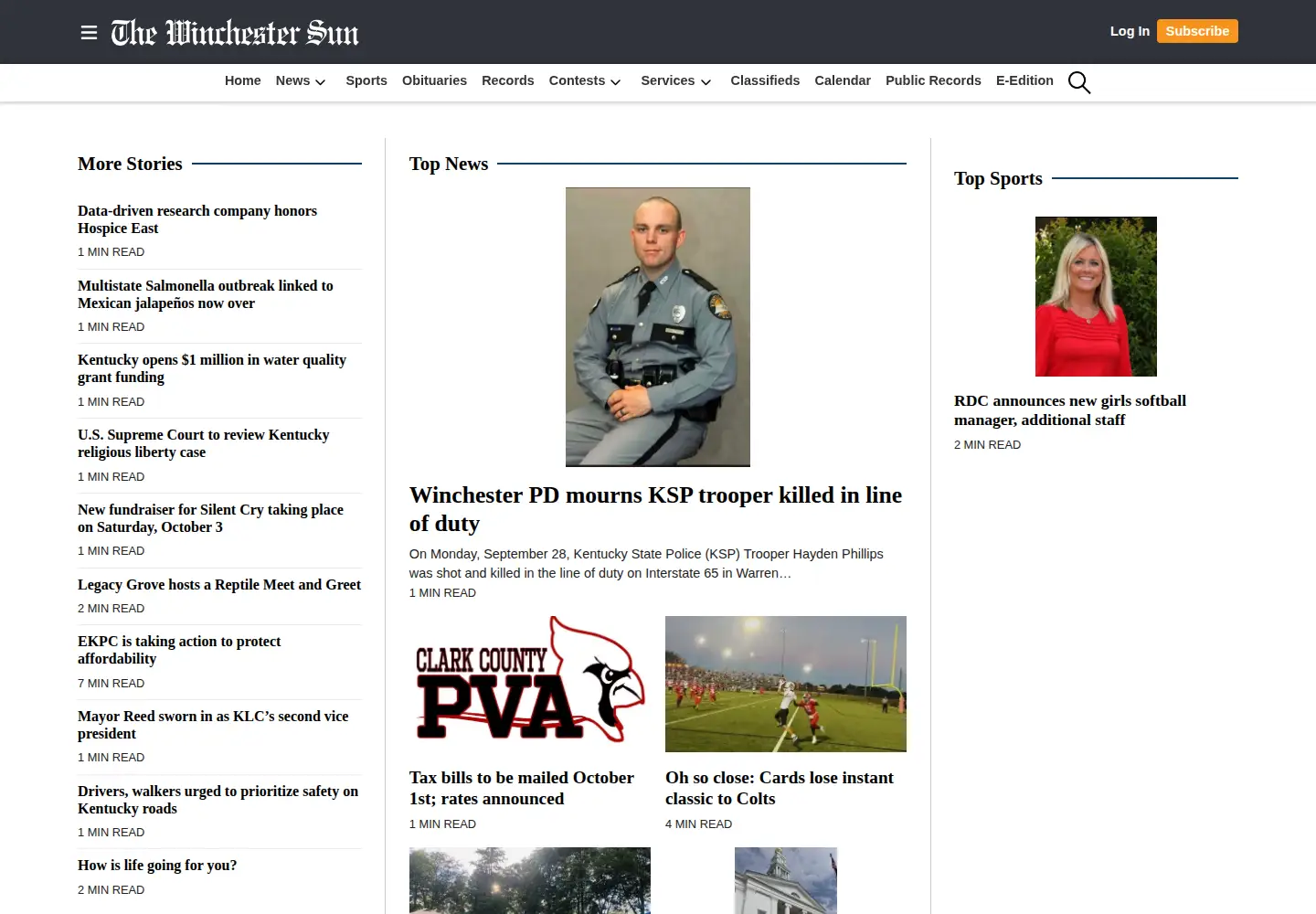Click the Log In link
The width and height of the screenshot is (1316, 914).
click(1130, 31)
